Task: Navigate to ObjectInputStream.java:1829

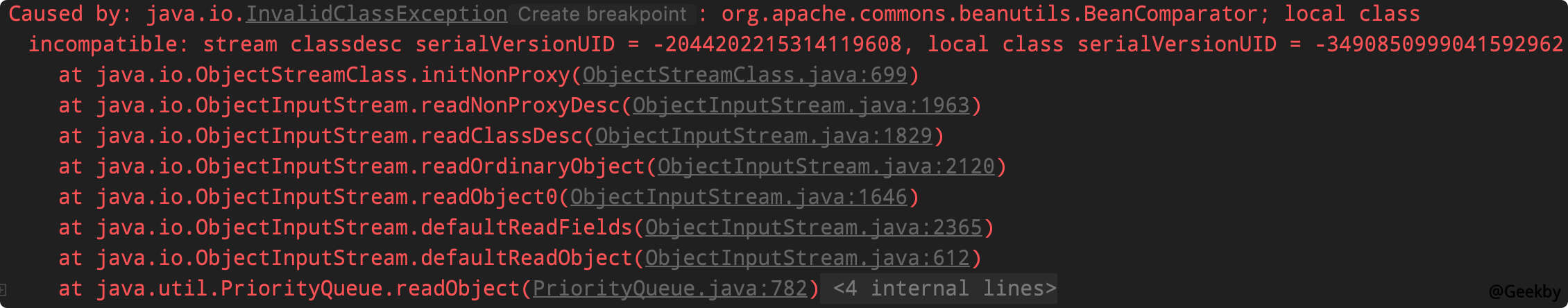Action: tap(763, 136)
